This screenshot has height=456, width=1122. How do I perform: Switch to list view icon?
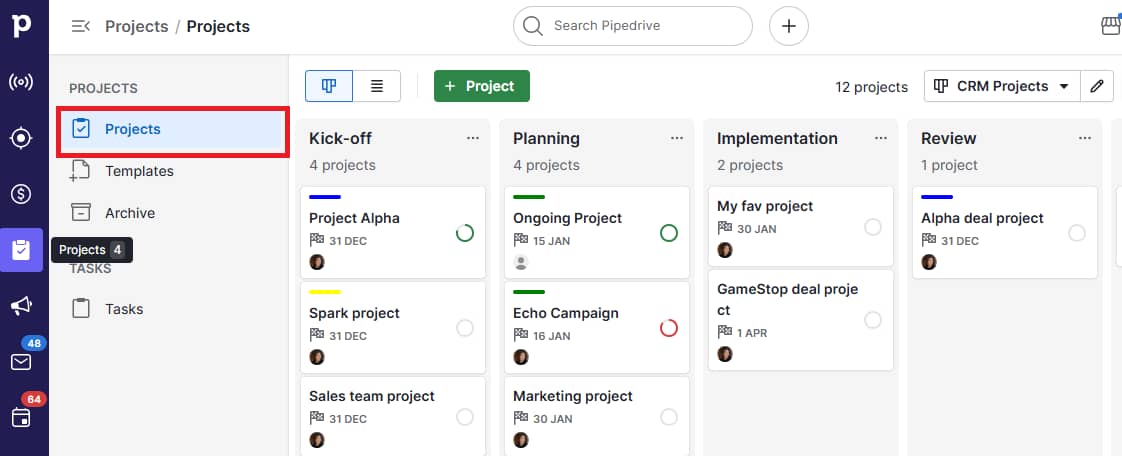click(x=376, y=86)
